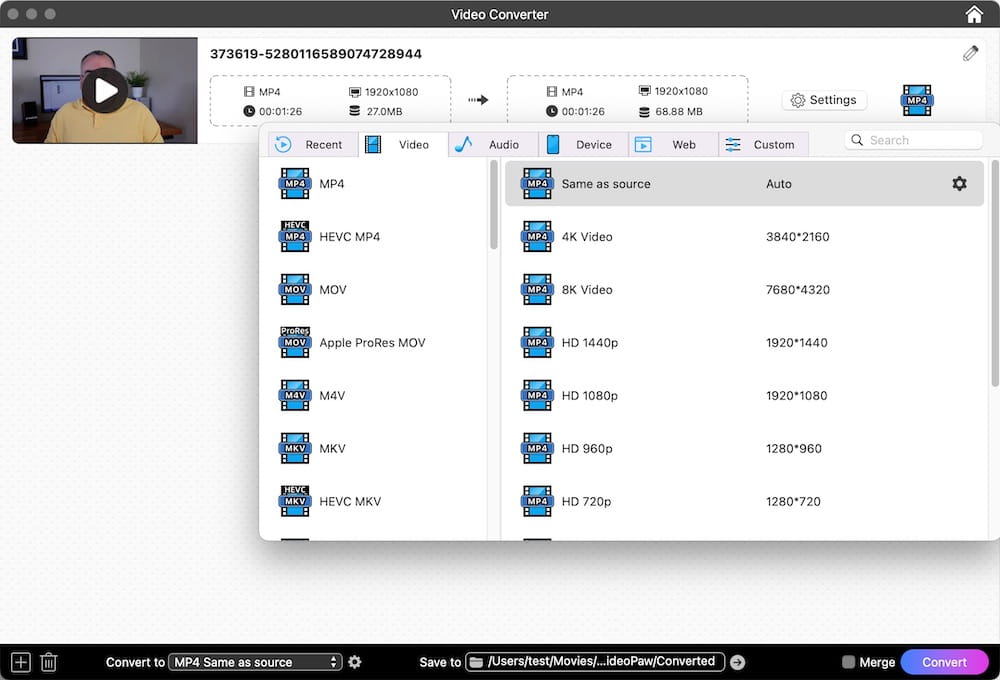Open the Settings panel
The height and width of the screenshot is (680, 1000).
(x=824, y=99)
